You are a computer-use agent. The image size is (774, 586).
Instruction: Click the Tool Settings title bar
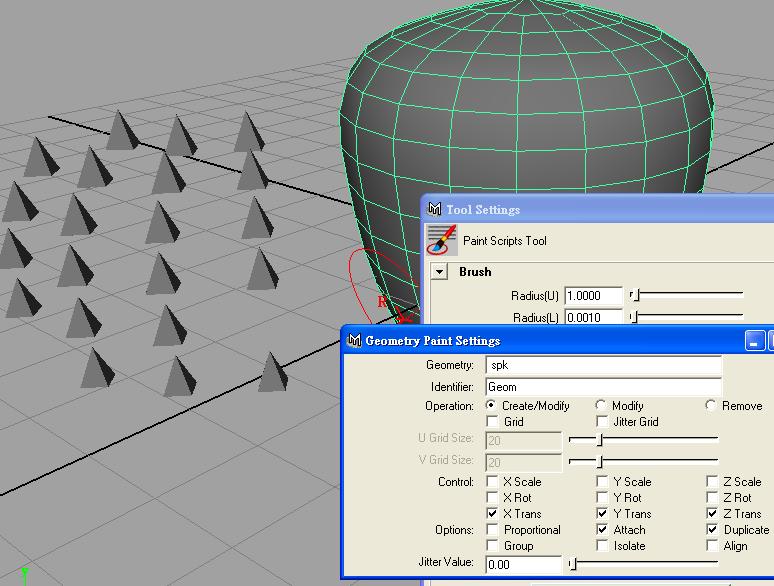coord(598,209)
